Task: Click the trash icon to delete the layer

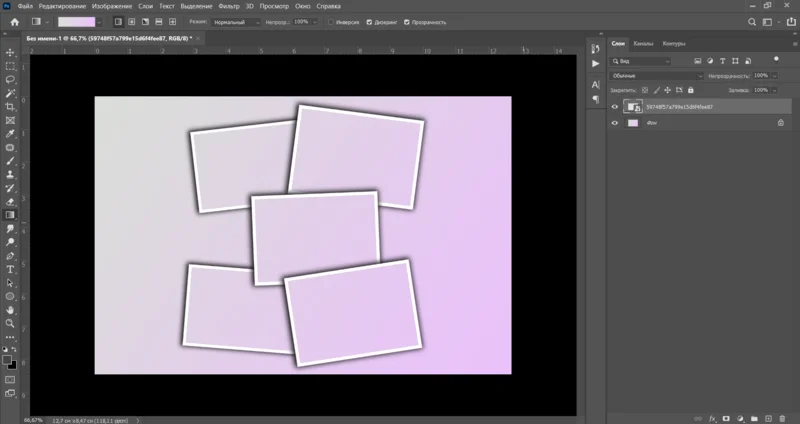Action: (x=781, y=417)
